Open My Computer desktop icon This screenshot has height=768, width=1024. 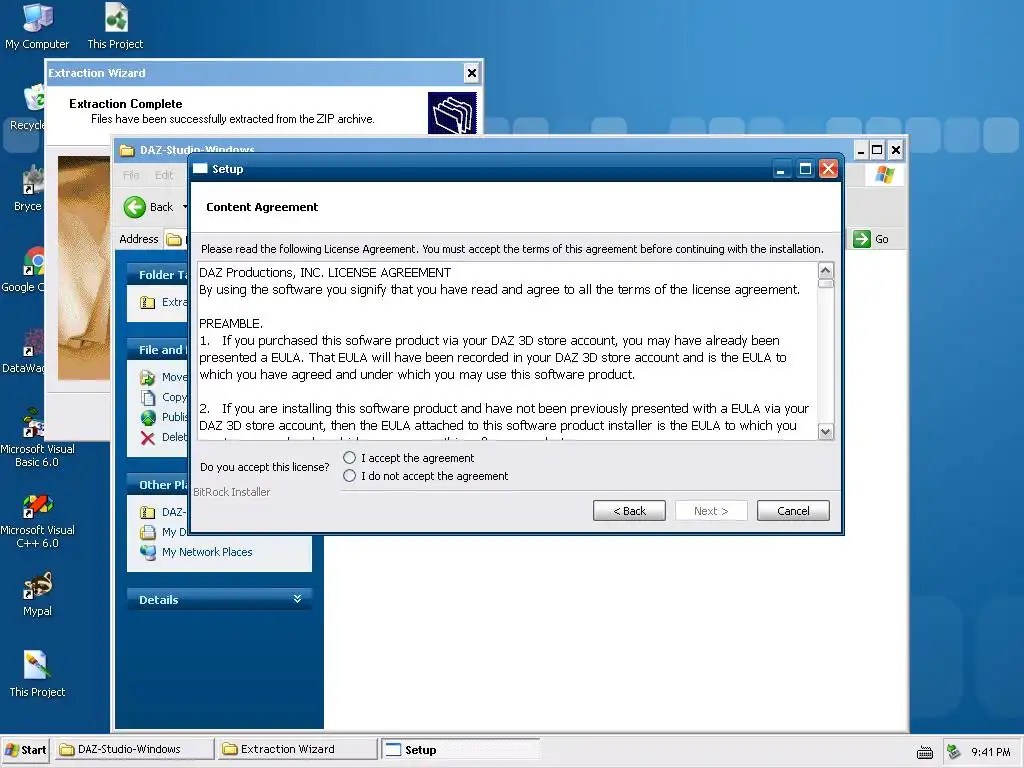click(x=37, y=26)
